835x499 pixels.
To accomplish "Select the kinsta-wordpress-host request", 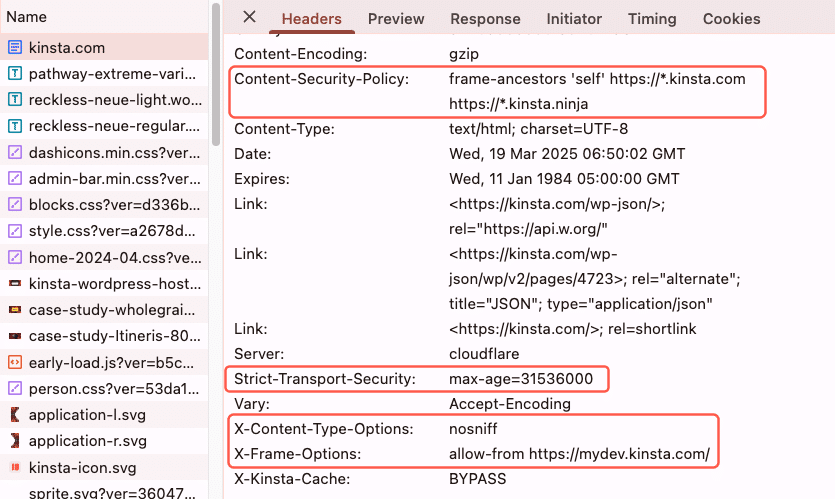I will (104, 283).
